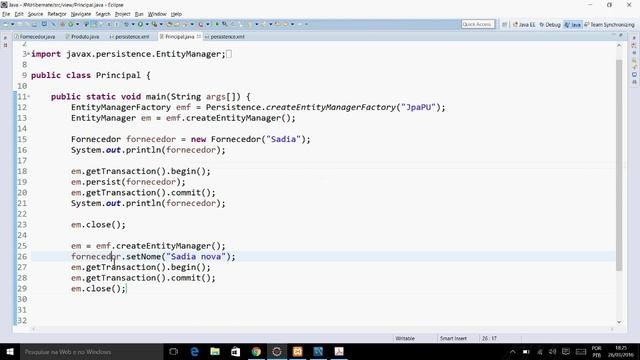Viewport: 640px width, 360px height.
Task: Open the volume control in the tray
Action: [553, 351]
